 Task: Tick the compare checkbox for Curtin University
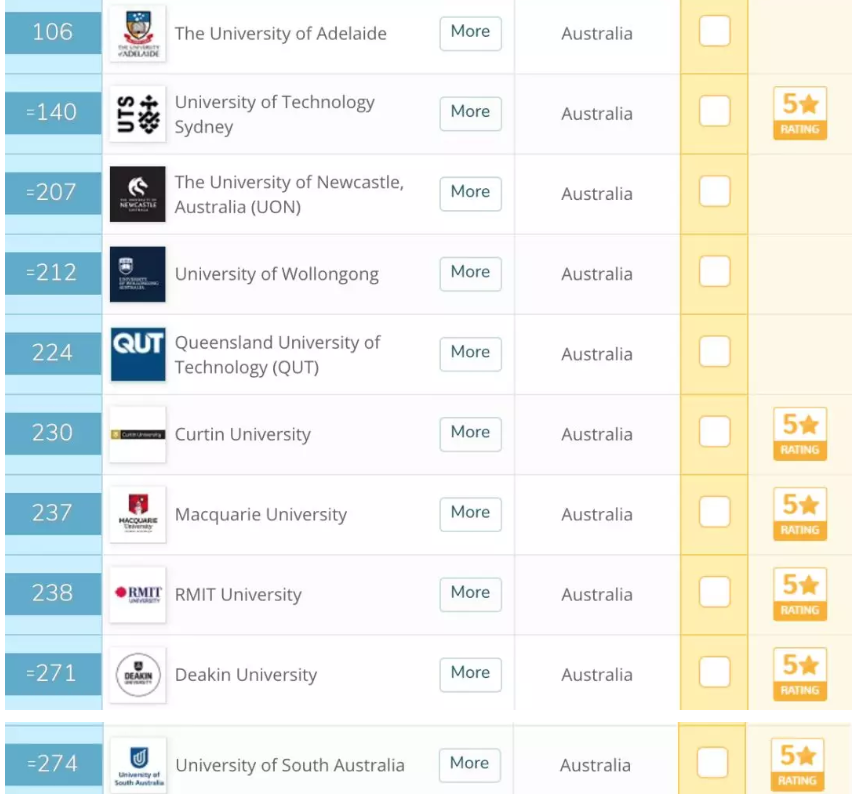pos(715,432)
